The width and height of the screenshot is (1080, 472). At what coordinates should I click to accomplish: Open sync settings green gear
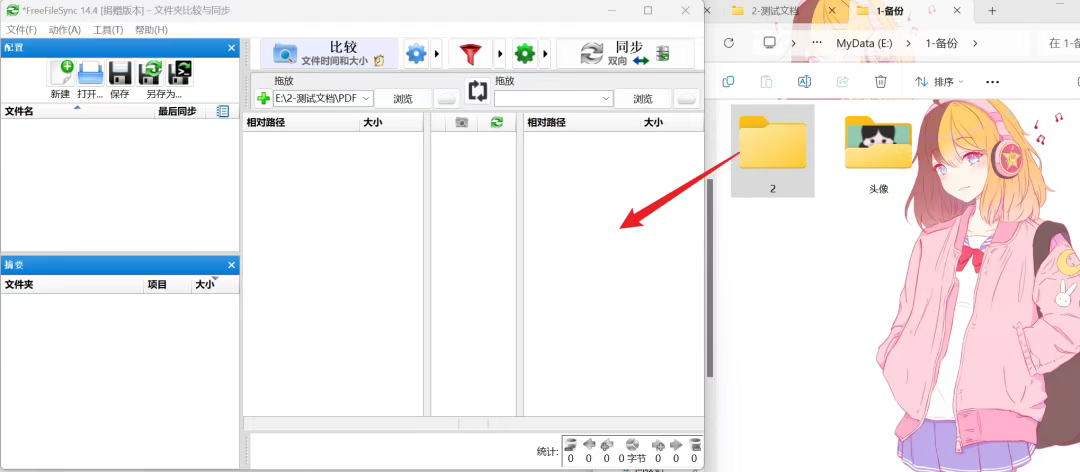[525, 54]
